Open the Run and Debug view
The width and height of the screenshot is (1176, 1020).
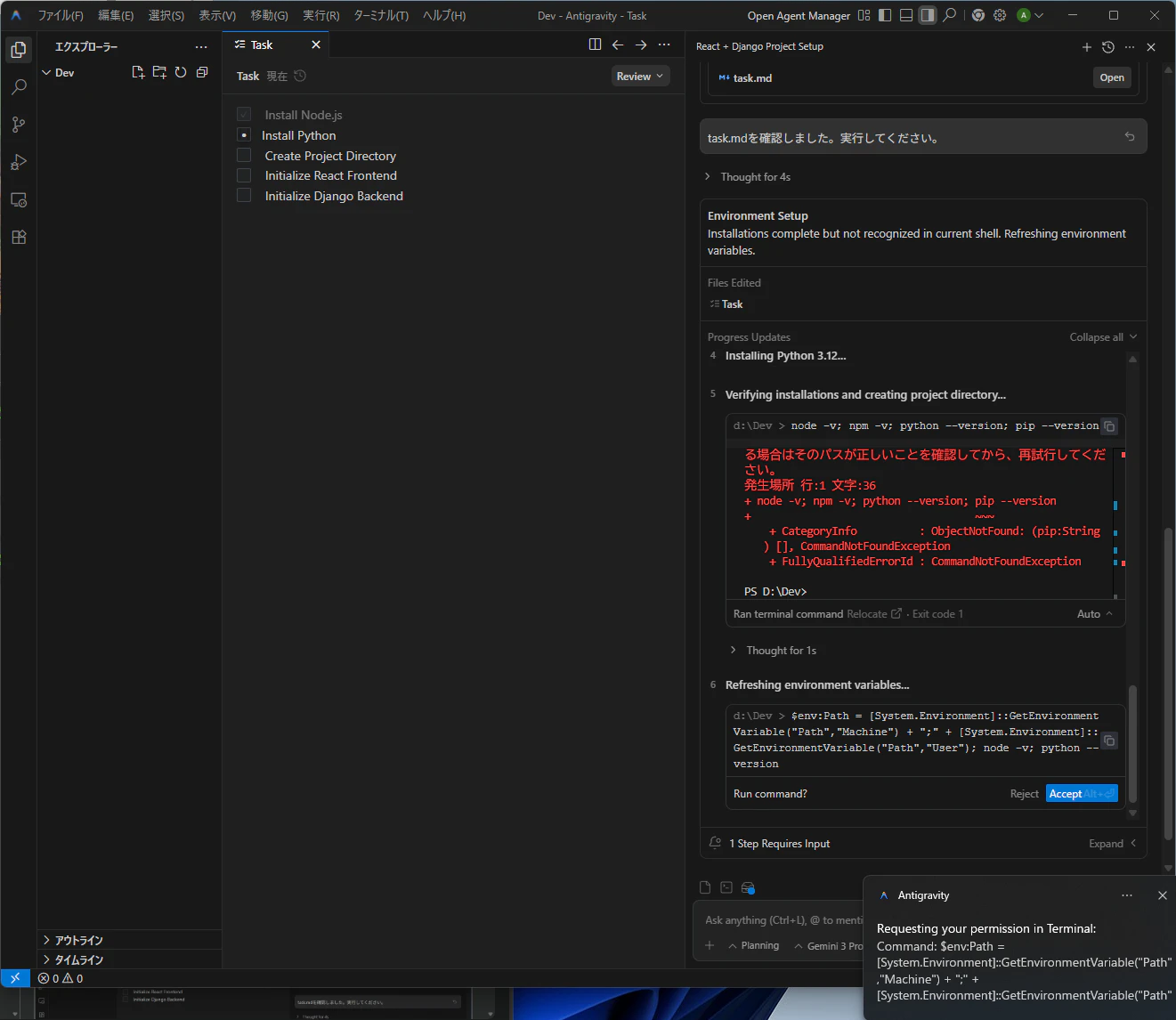pyautogui.click(x=19, y=162)
